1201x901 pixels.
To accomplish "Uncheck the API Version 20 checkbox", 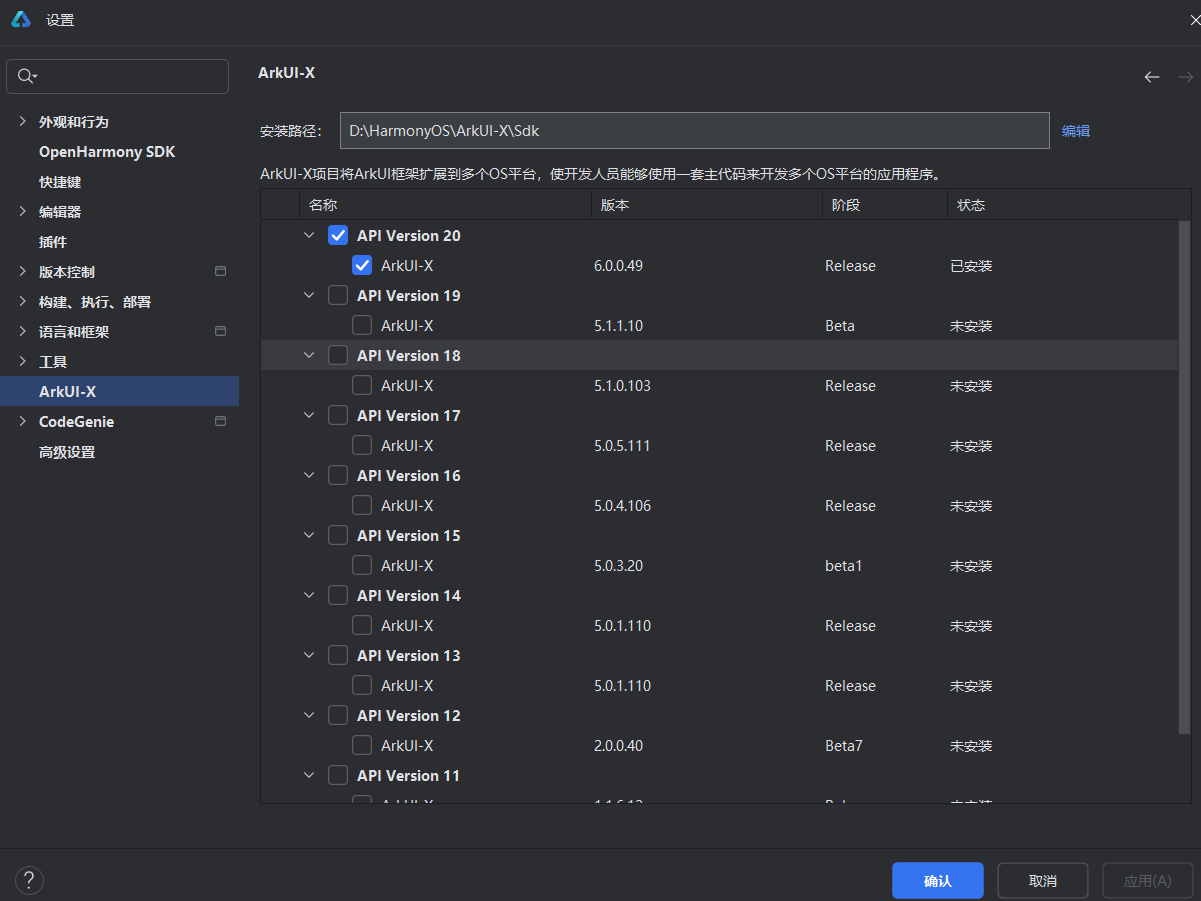I will [x=338, y=236].
